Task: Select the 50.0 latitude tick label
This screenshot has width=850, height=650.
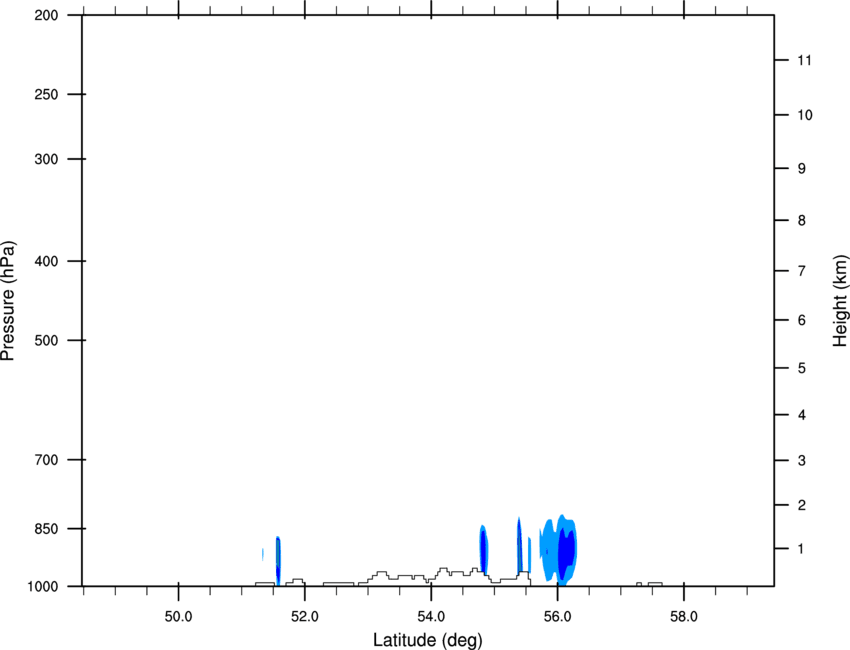Action: [x=178, y=617]
